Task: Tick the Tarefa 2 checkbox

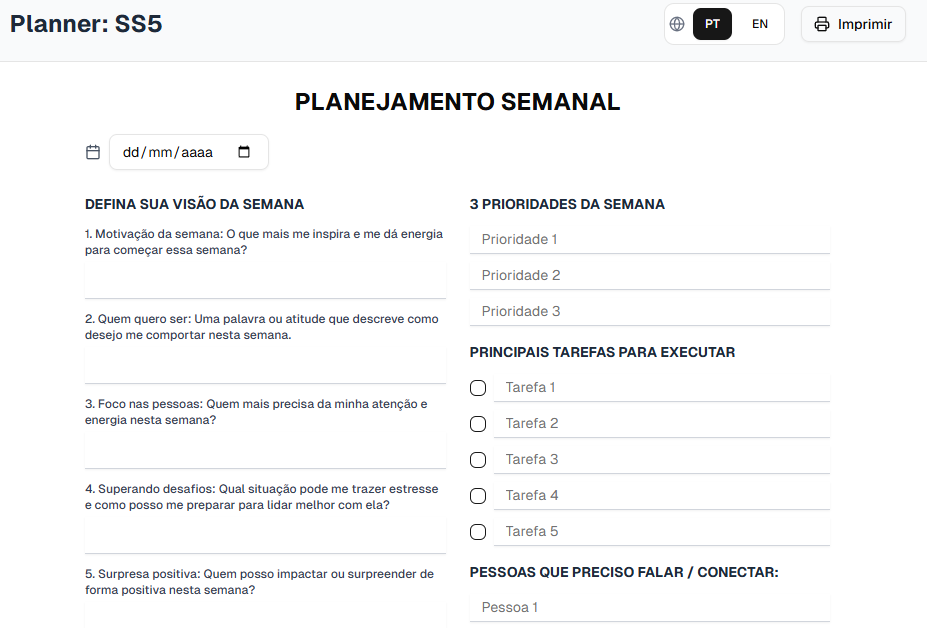Action: [x=478, y=424]
